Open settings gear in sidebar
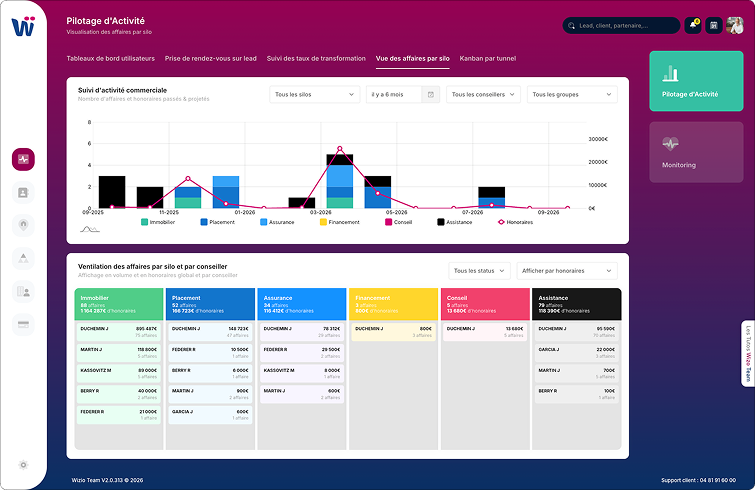 click(24, 464)
